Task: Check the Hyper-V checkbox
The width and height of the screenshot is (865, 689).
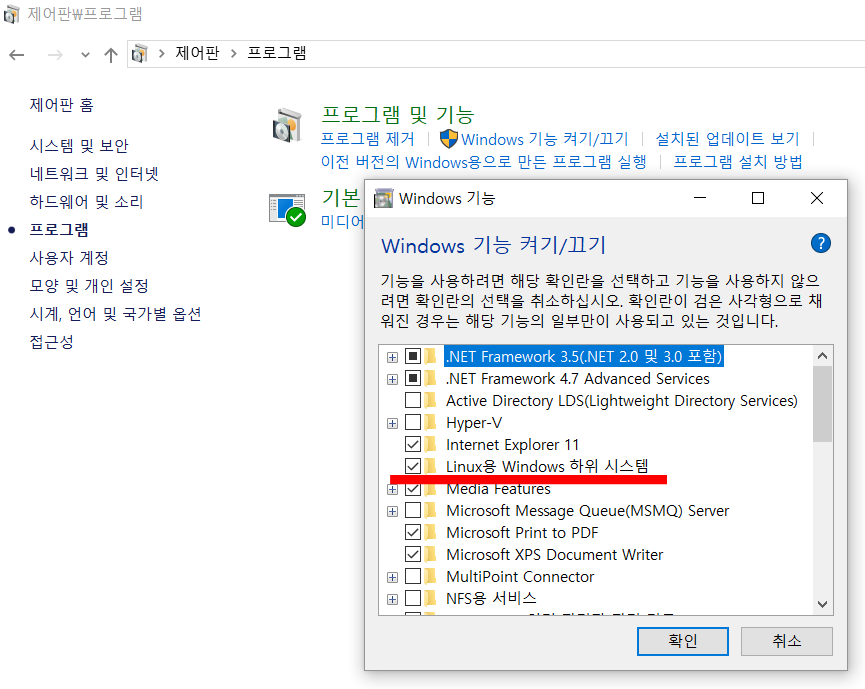Action: (413, 423)
